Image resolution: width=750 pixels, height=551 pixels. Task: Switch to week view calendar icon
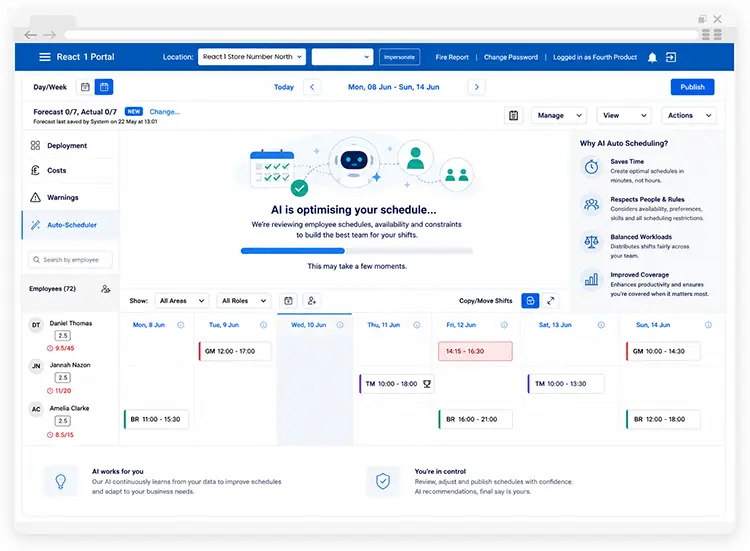click(104, 87)
